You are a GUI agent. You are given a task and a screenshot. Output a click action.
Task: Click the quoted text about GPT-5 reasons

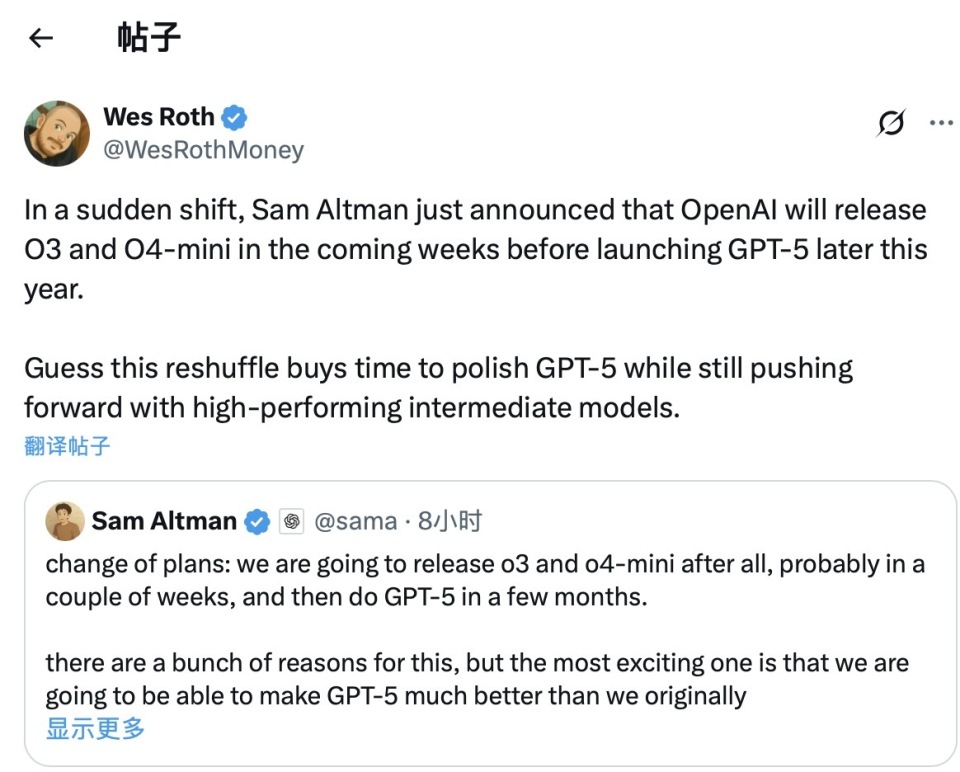(x=477, y=680)
